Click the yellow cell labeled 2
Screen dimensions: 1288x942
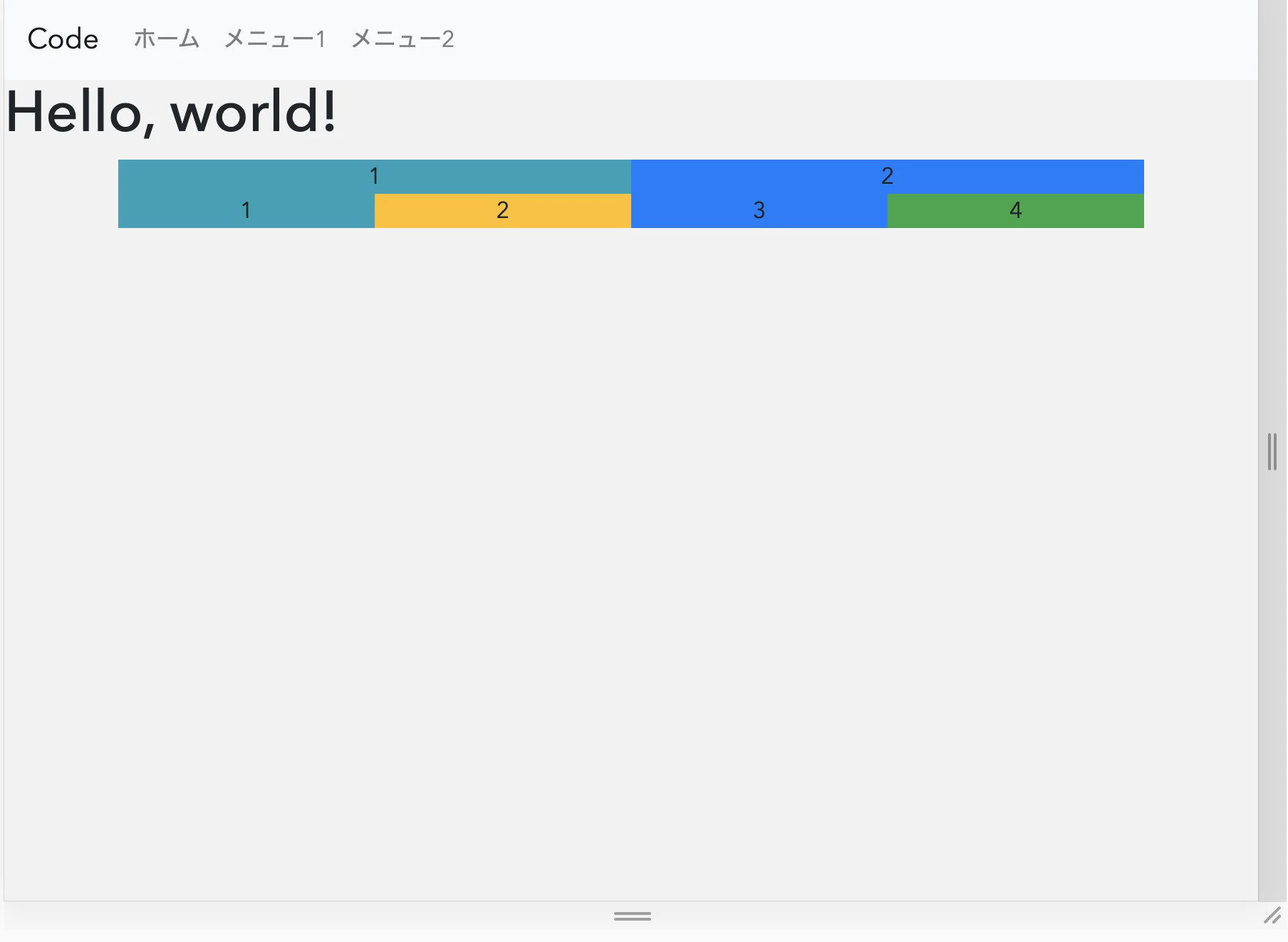pos(503,211)
